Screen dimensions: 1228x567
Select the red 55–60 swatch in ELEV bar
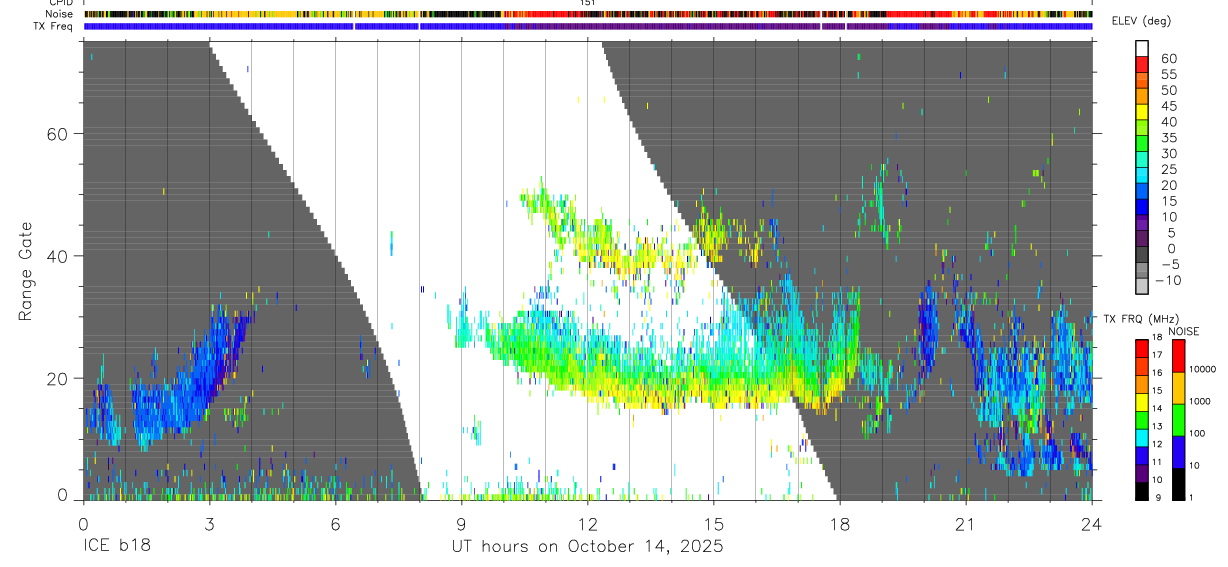click(x=1142, y=64)
